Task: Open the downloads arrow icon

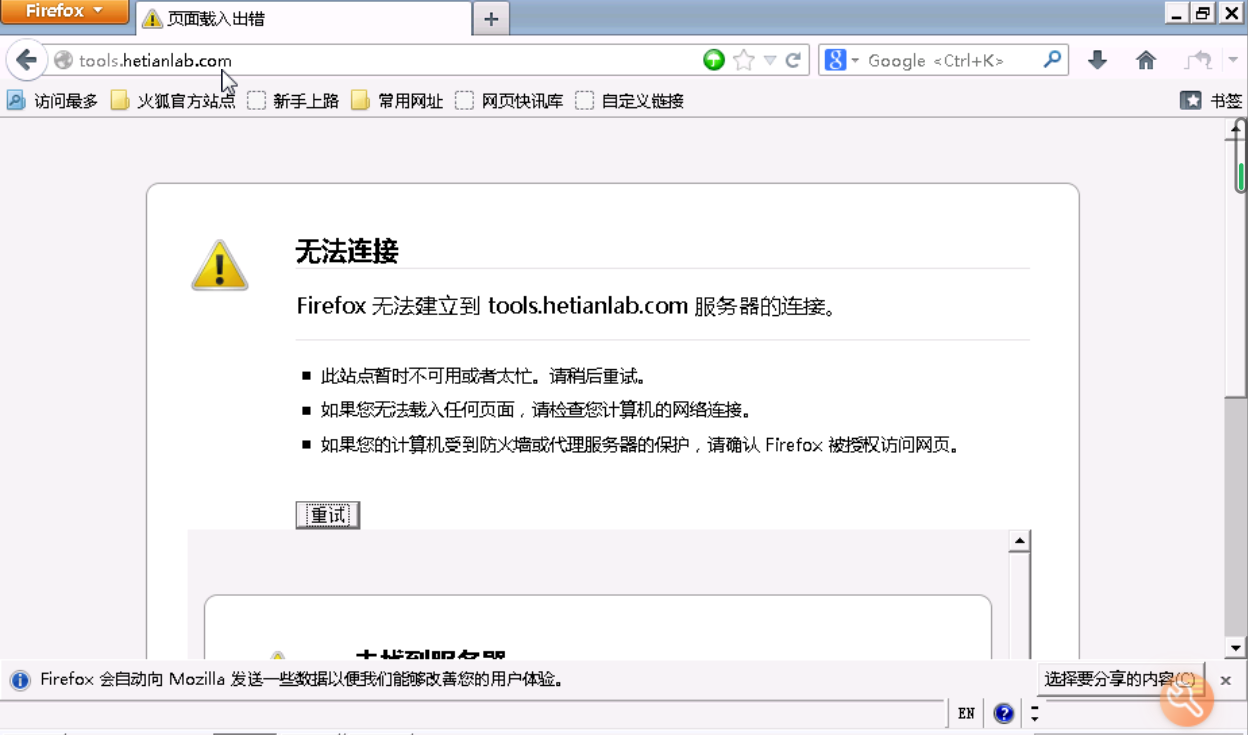Action: (1097, 61)
